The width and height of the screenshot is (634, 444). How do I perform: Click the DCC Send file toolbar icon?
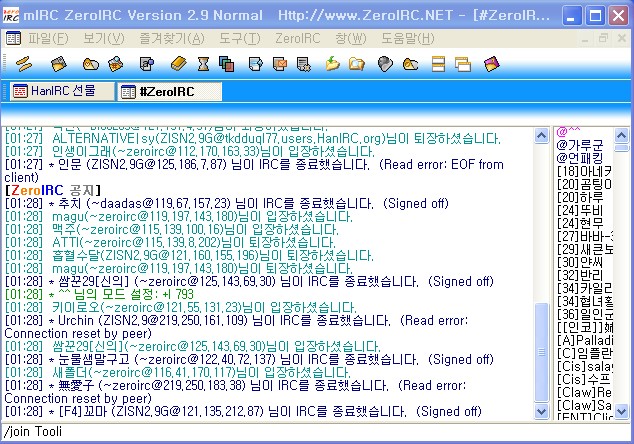coord(255,64)
